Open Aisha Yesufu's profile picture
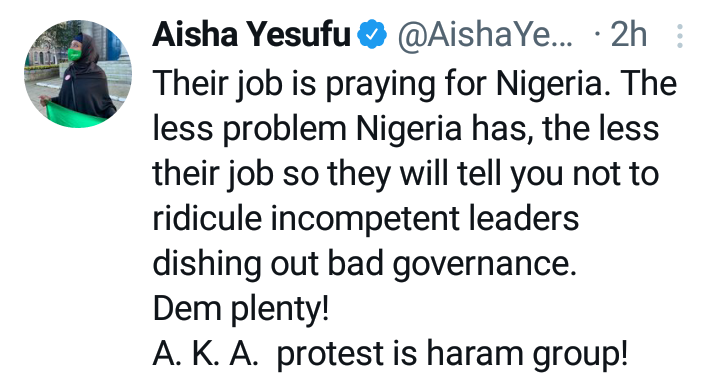Screen dimensions: 720x387 pos(78,73)
